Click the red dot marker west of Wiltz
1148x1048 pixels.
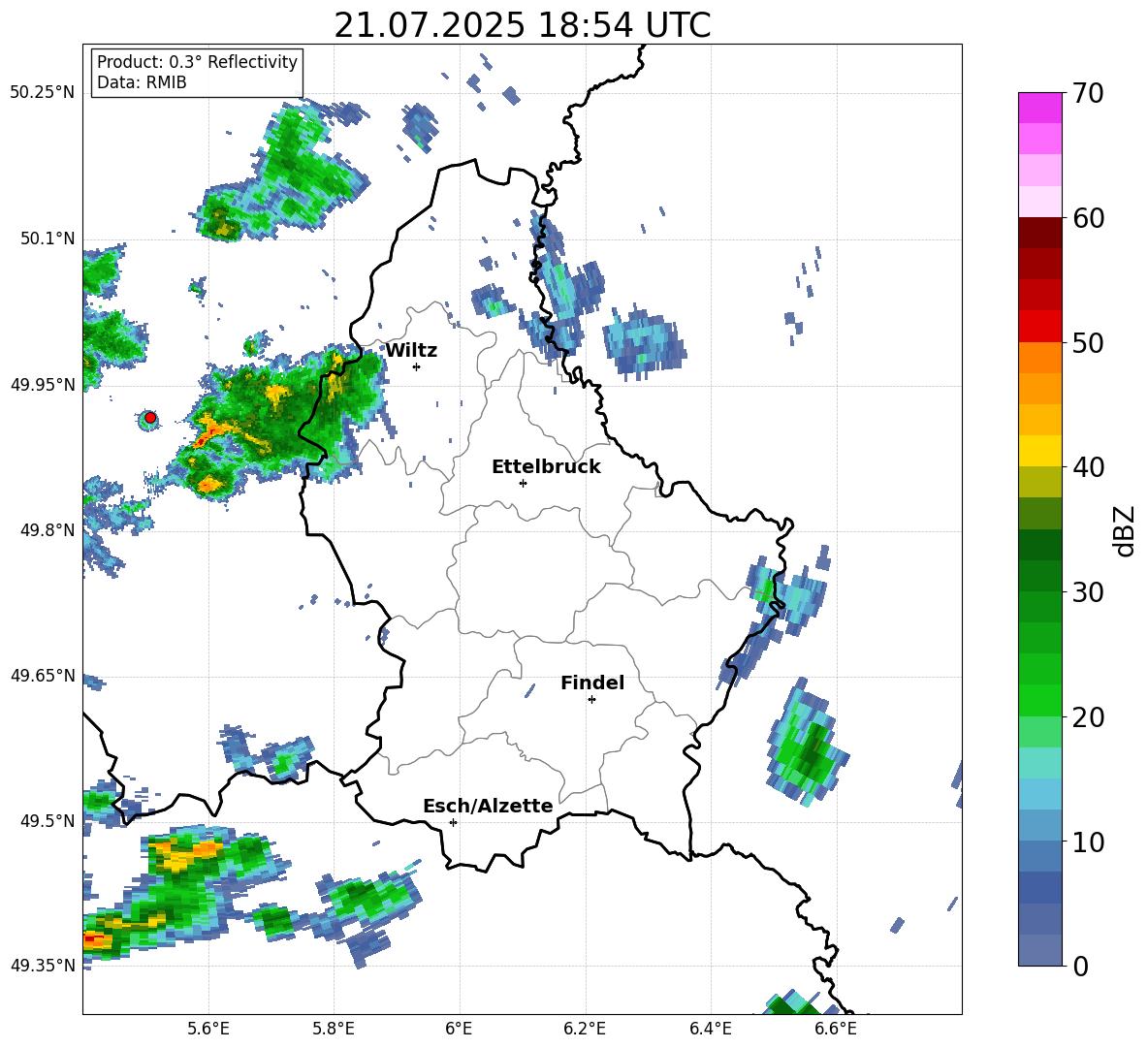[x=150, y=418]
